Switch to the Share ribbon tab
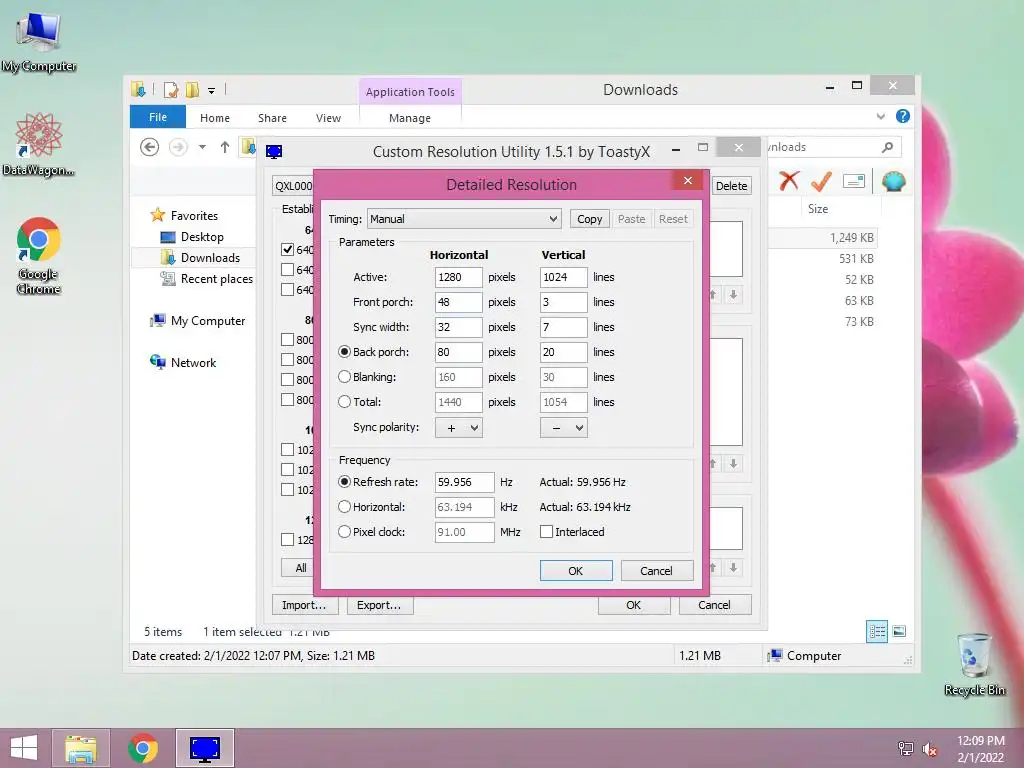This screenshot has height=768, width=1024. pos(272,118)
